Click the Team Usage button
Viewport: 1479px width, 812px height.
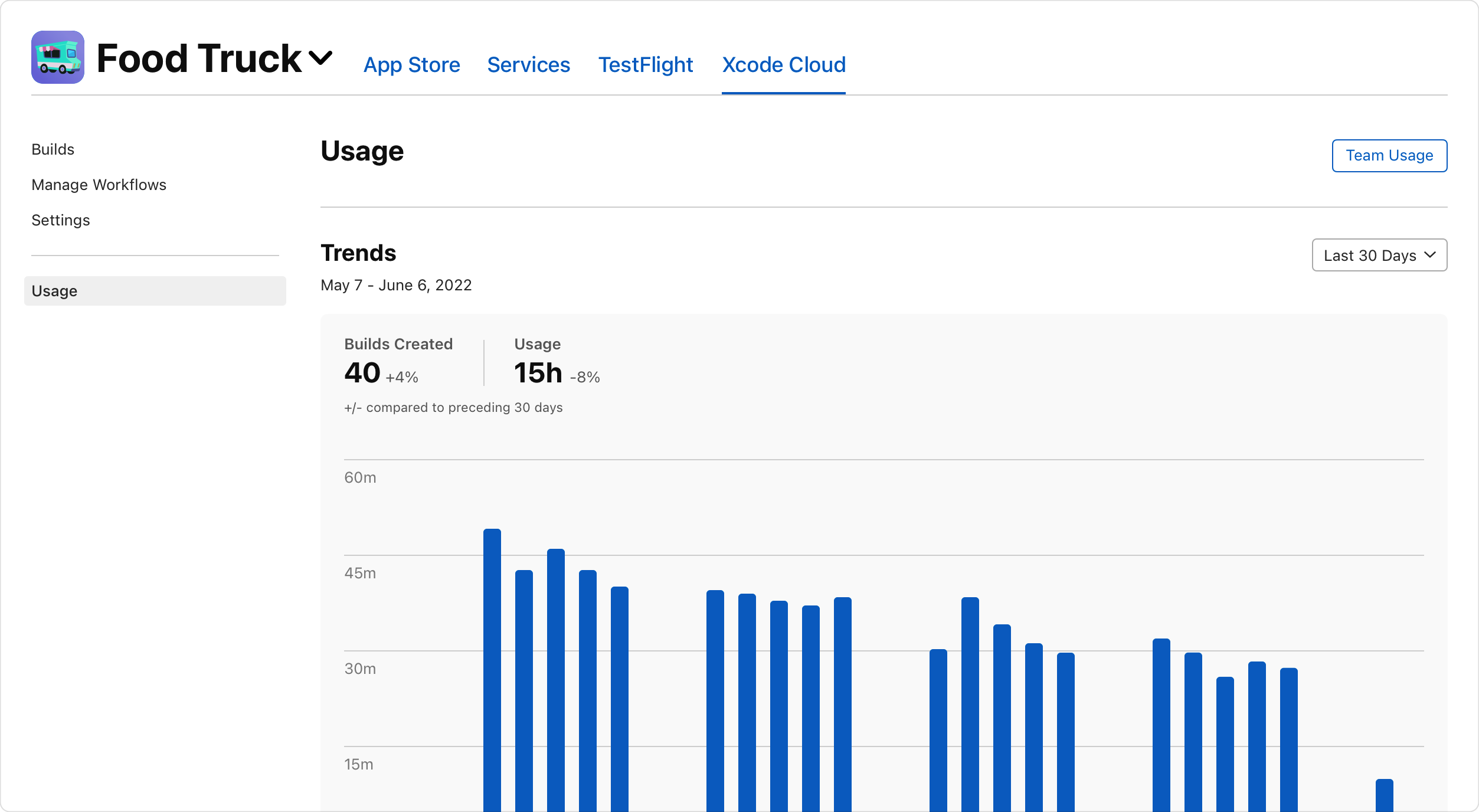point(1389,156)
